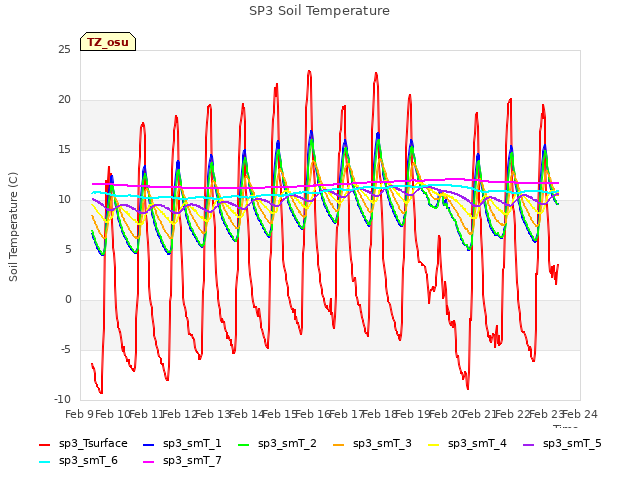Click the blue sp3_smT_1 legend swatch
Viewport: 640px width, 480px height.
click(149, 445)
